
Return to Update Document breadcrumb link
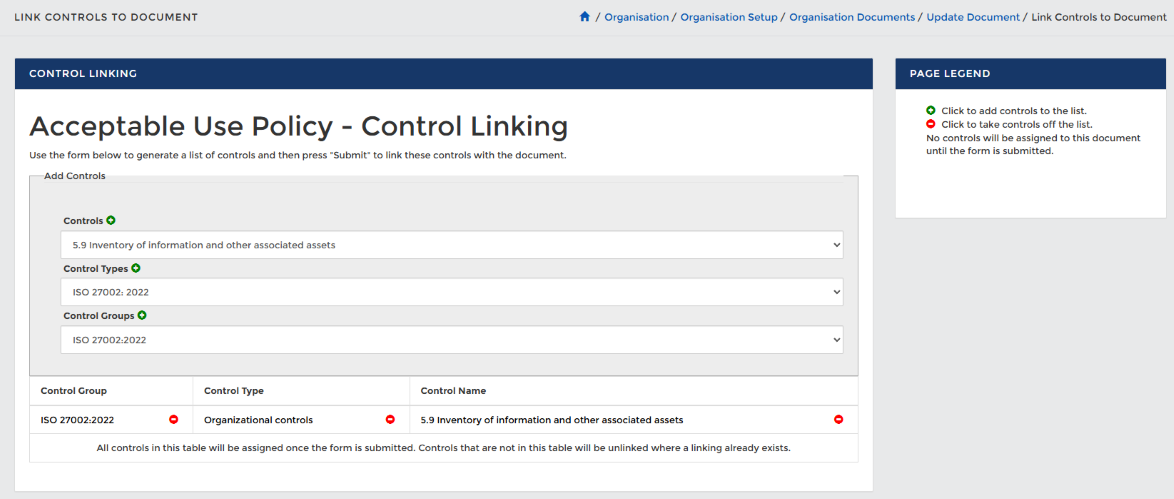coord(973,17)
